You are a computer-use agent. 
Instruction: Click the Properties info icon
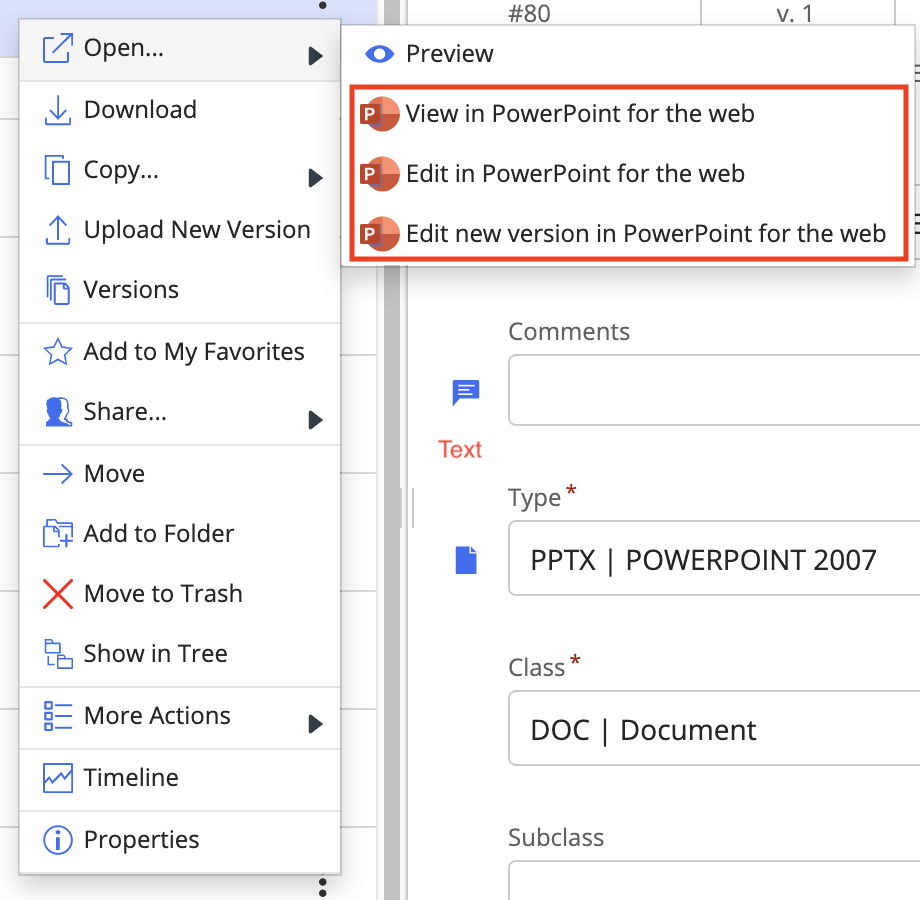(x=58, y=840)
